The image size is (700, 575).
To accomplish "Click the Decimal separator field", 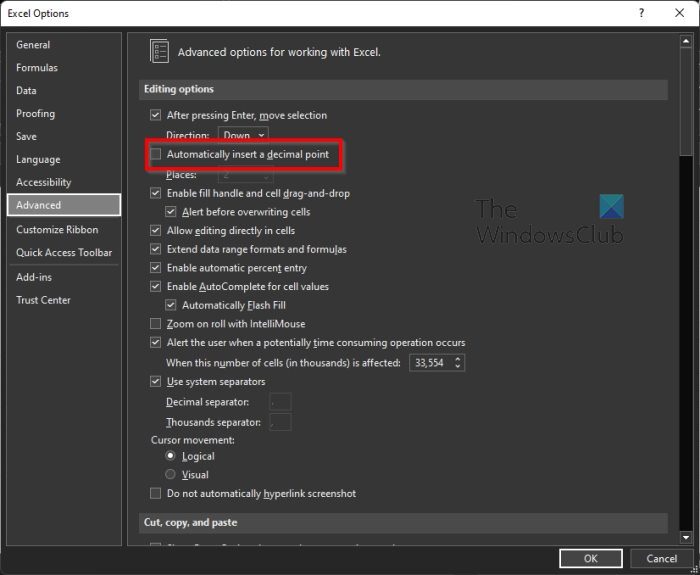I will [x=280, y=402].
